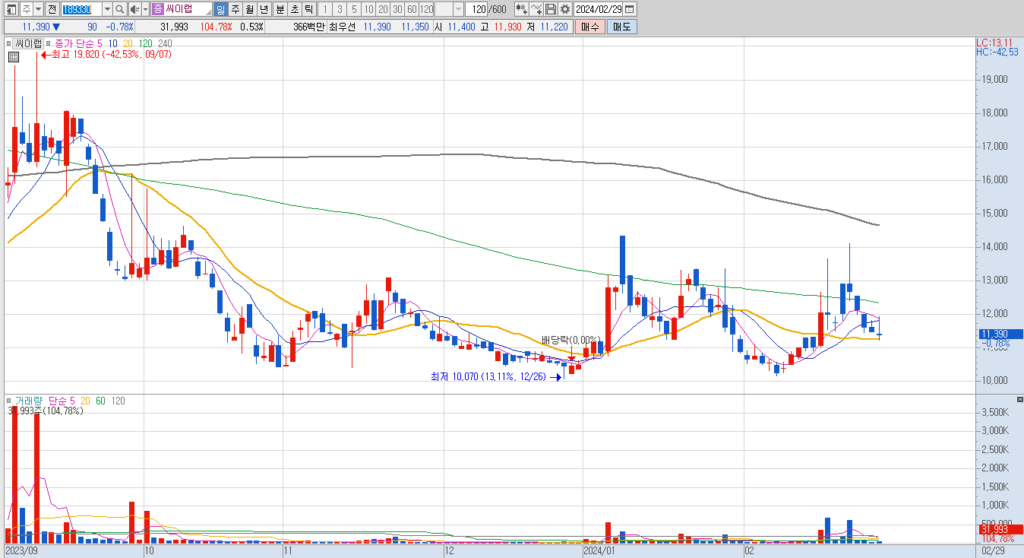Image resolution: width=1024 pixels, height=558 pixels.
Task: Toggle the 분 minute chart button
Action: pos(280,9)
